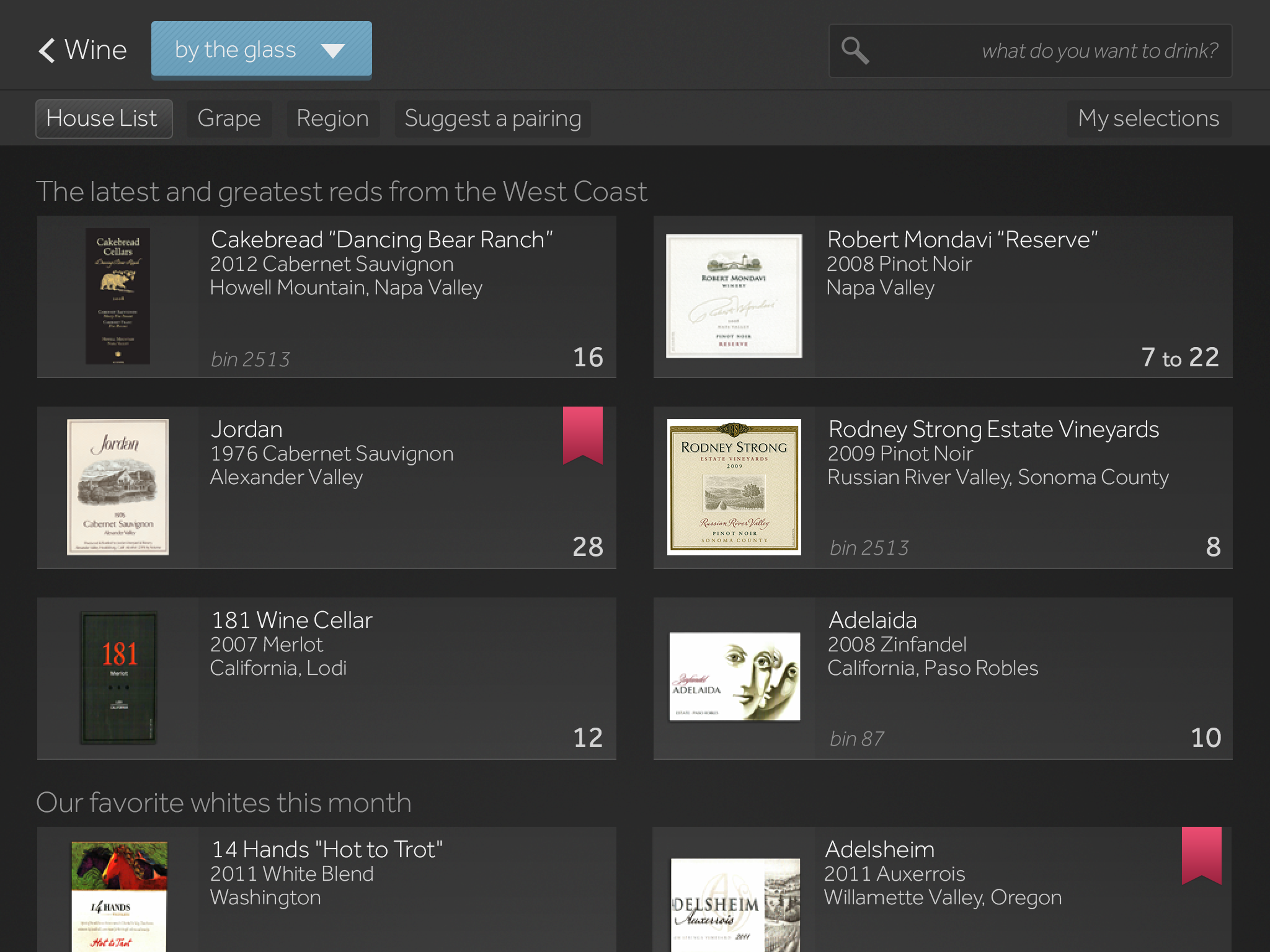This screenshot has width=1270, height=952.
Task: Click price 16 on Cakebread card
Action: (x=588, y=357)
